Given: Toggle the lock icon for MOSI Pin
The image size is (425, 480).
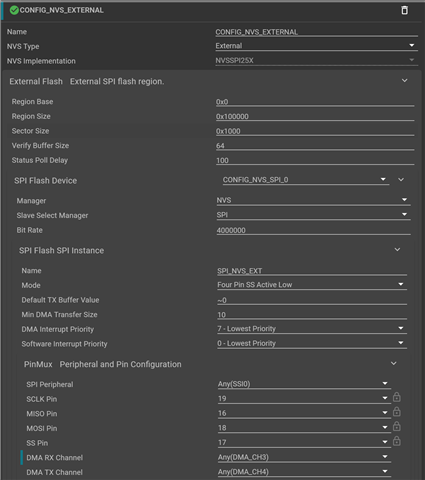Looking at the screenshot, I should tap(396, 427).
